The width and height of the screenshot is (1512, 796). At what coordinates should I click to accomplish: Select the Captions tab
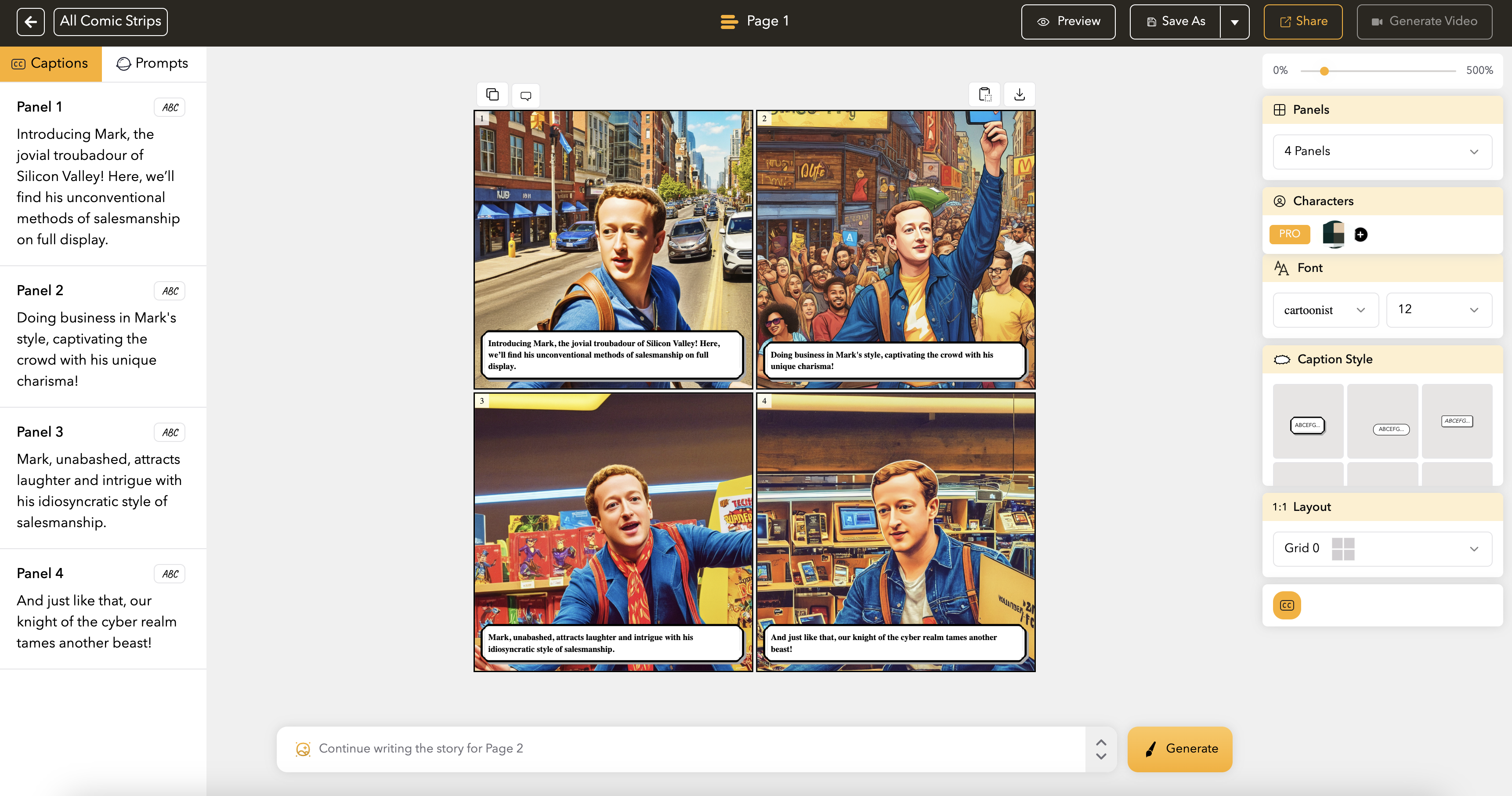tap(50, 63)
